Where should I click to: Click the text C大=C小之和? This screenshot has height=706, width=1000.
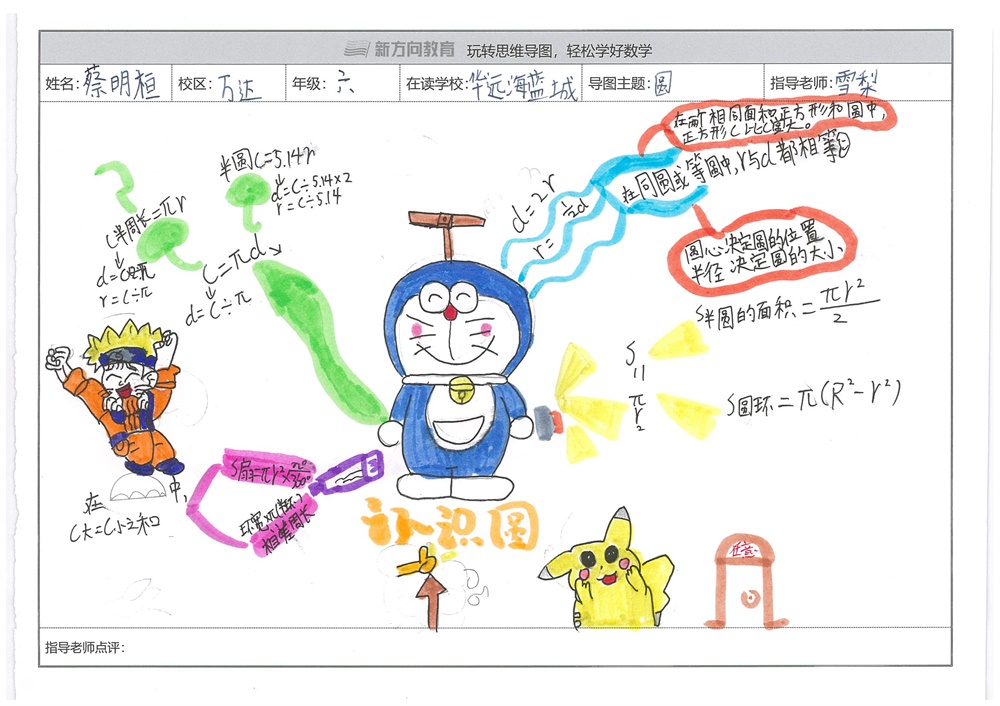point(115,527)
